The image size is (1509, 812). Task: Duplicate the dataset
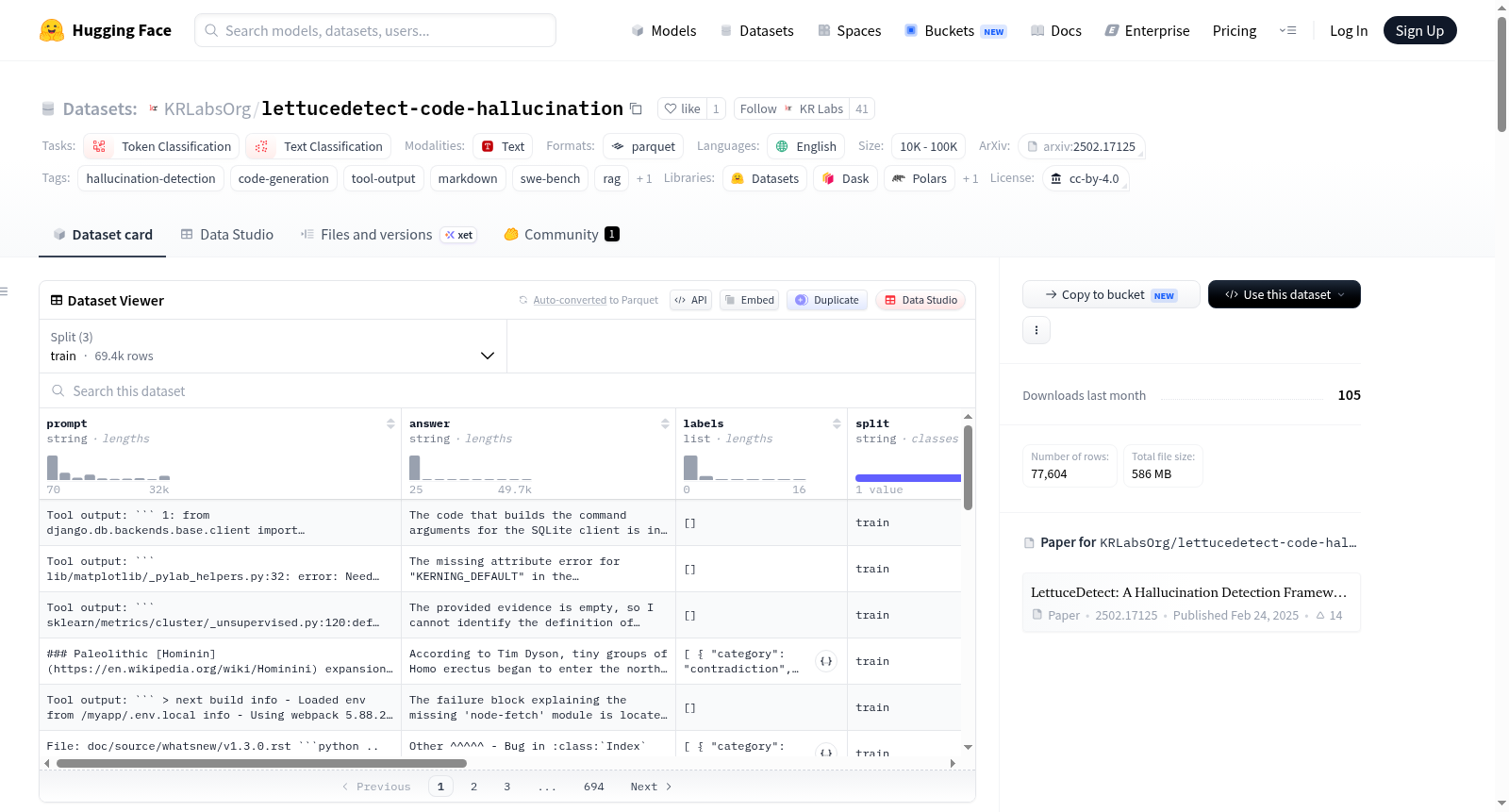[827, 300]
